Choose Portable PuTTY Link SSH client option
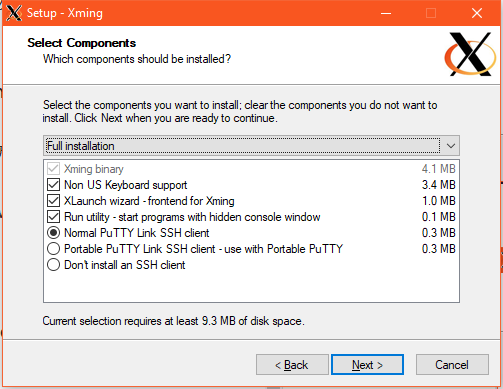 tap(53, 249)
